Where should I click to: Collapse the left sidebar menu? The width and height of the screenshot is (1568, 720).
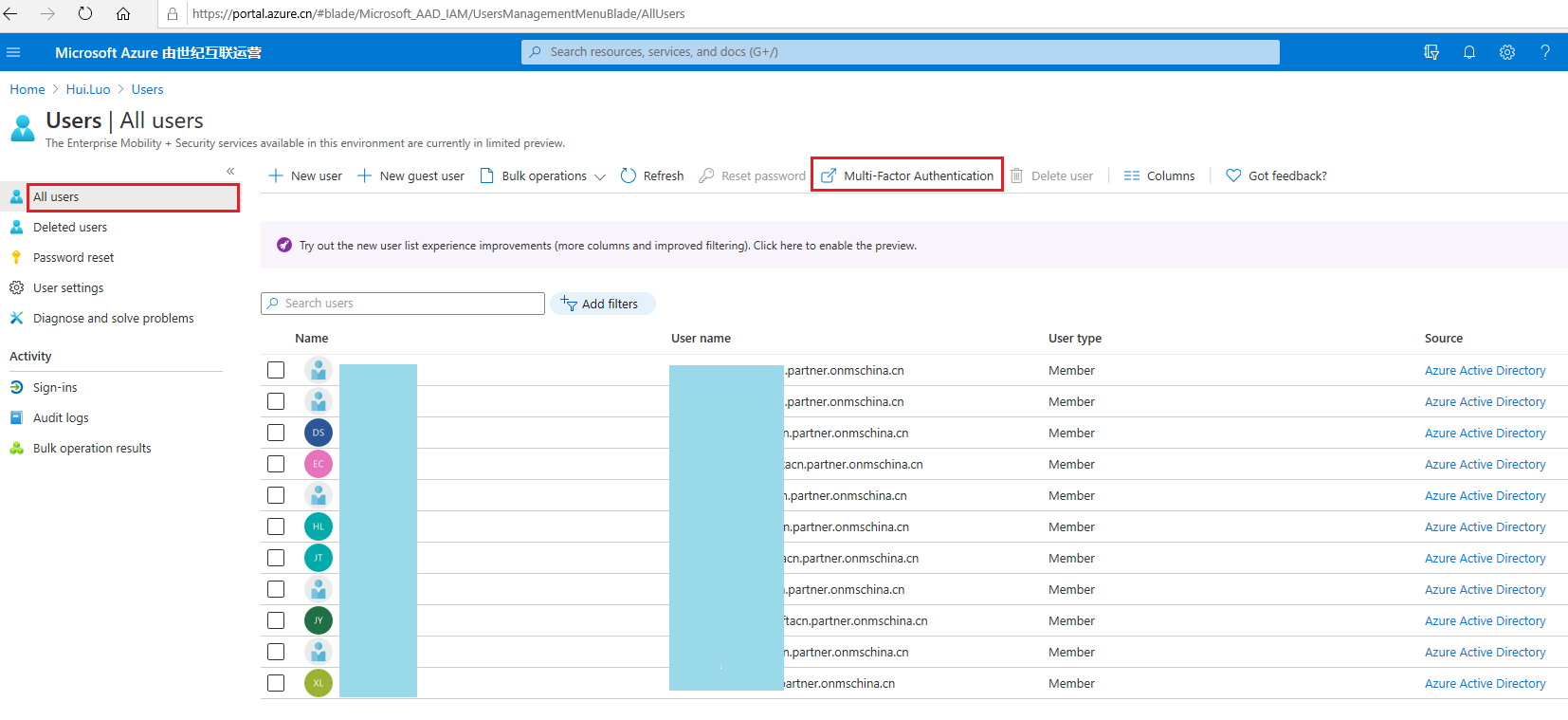tap(230, 171)
